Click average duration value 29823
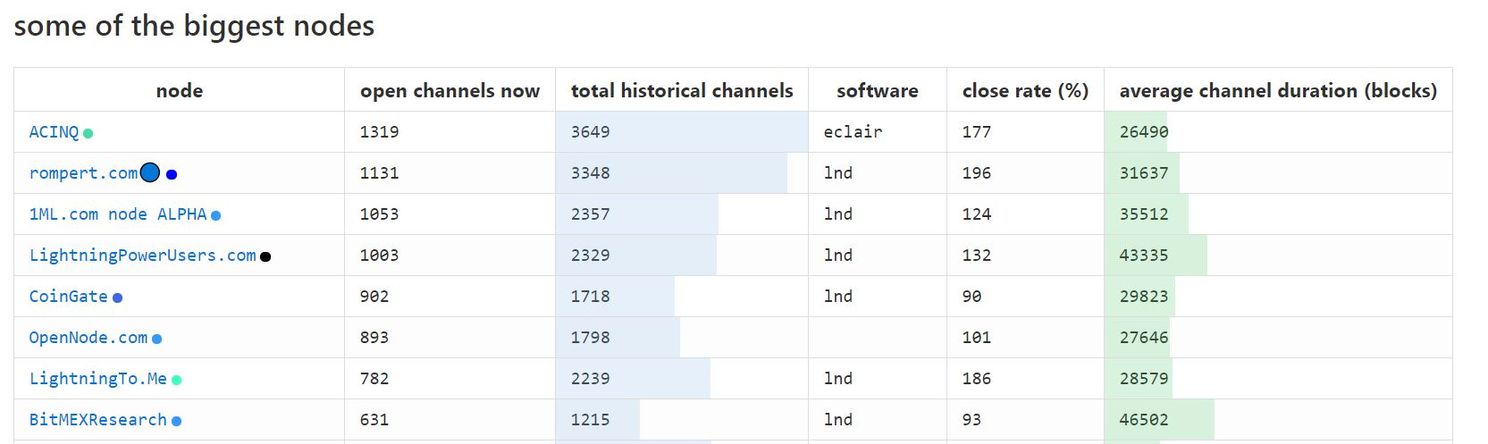The width and height of the screenshot is (1488, 444). [1143, 296]
